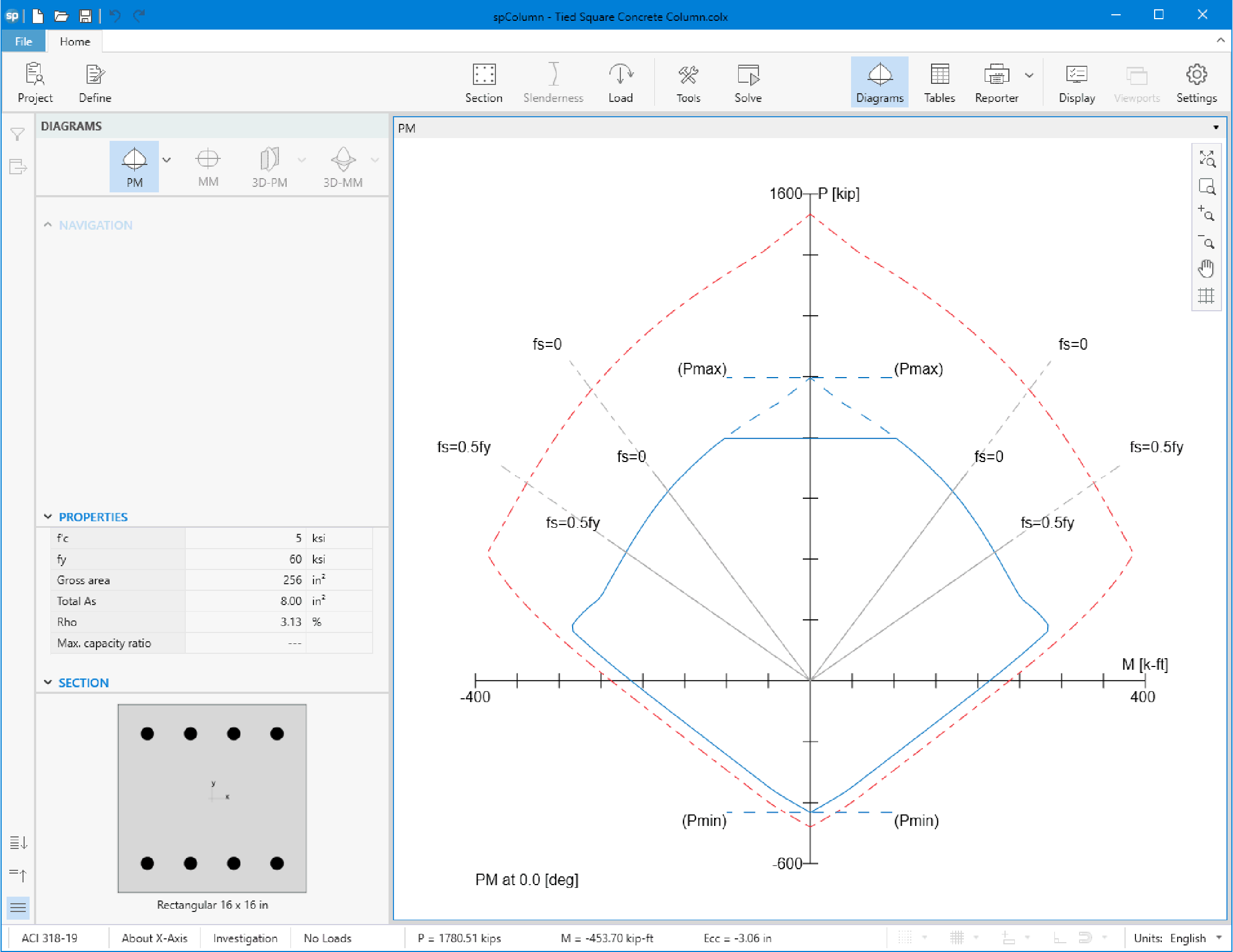Click zoom in magnifier icon
Viewport: 1233px width, 952px height.
(x=1207, y=213)
